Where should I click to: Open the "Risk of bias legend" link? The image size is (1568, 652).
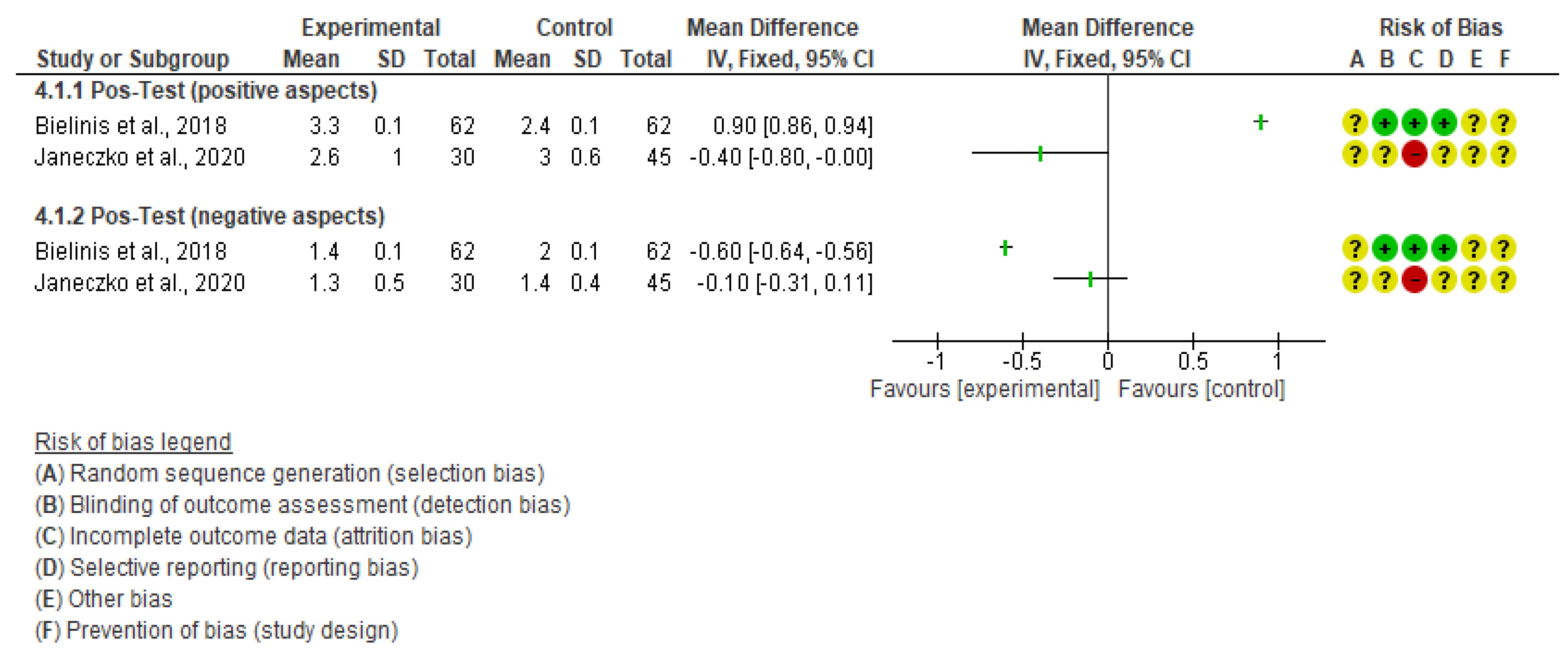point(133,442)
